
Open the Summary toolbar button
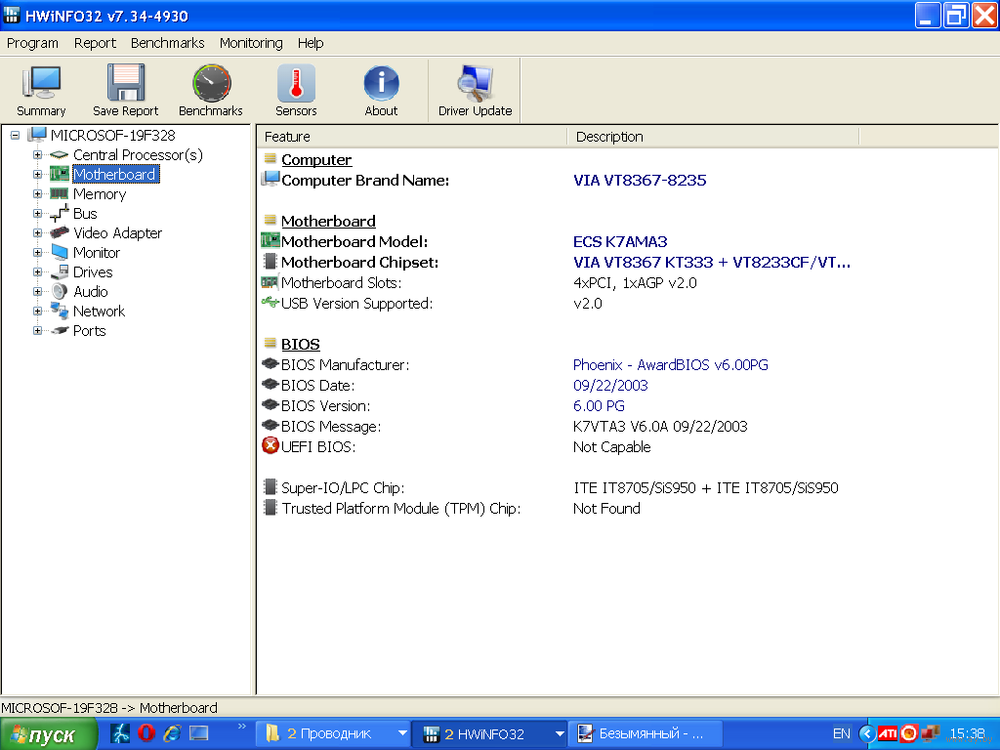[41, 91]
